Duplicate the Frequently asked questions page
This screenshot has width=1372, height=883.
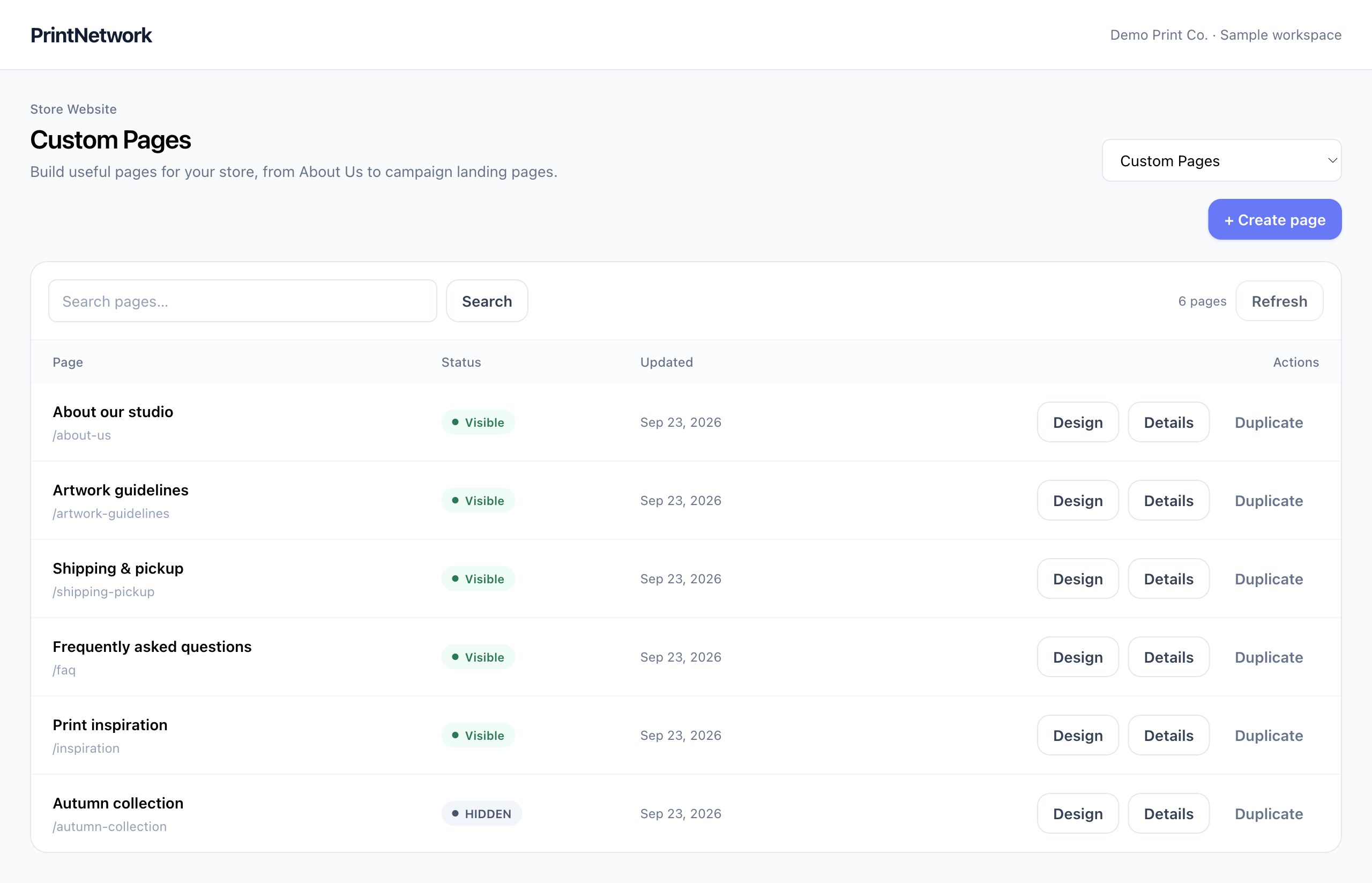pos(1268,657)
